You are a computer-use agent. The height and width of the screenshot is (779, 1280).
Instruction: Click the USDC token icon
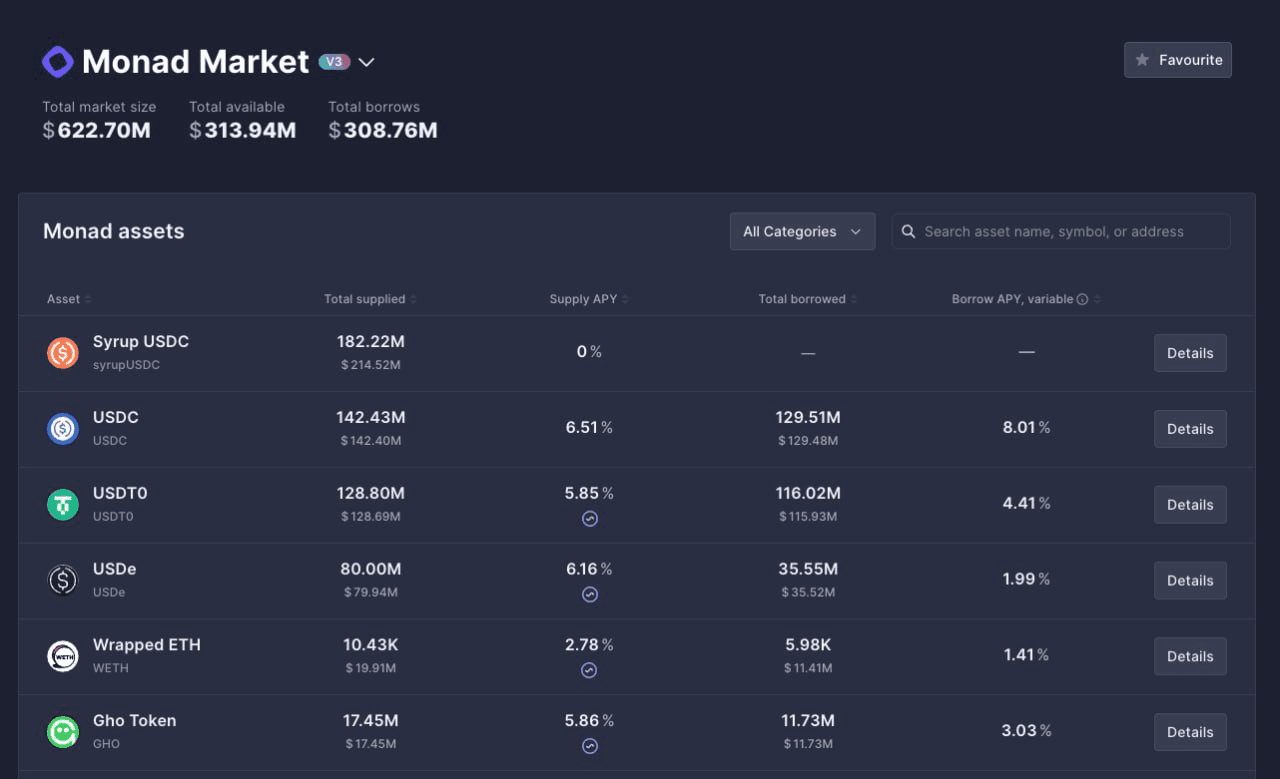[x=63, y=429]
